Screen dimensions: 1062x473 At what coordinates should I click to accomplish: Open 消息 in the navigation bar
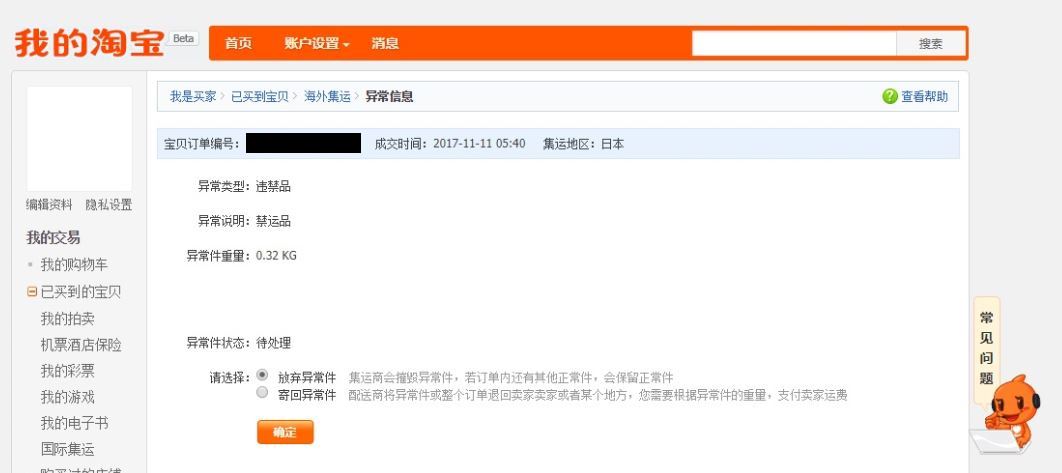coord(385,43)
